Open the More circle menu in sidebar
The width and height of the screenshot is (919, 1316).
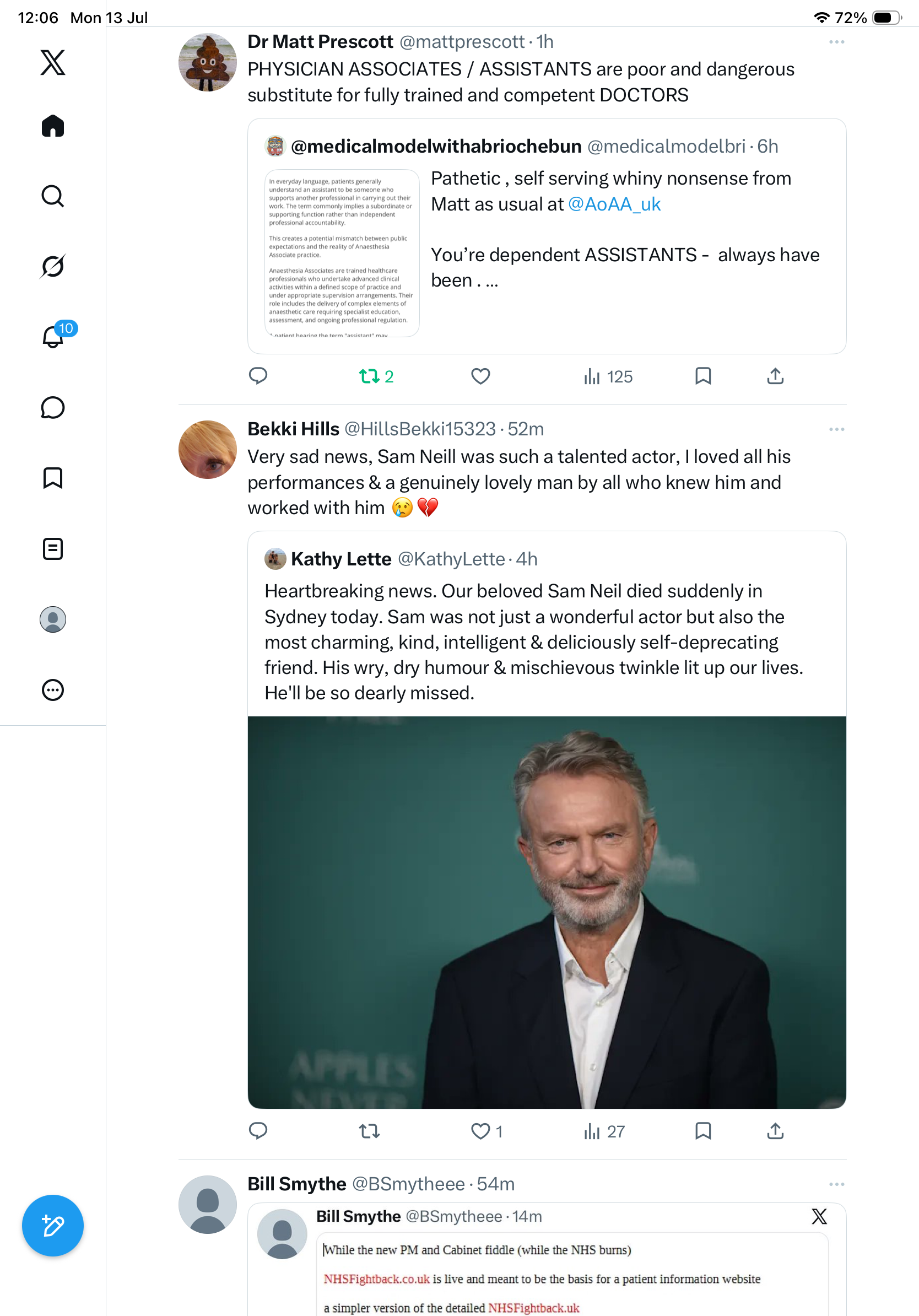click(x=53, y=690)
